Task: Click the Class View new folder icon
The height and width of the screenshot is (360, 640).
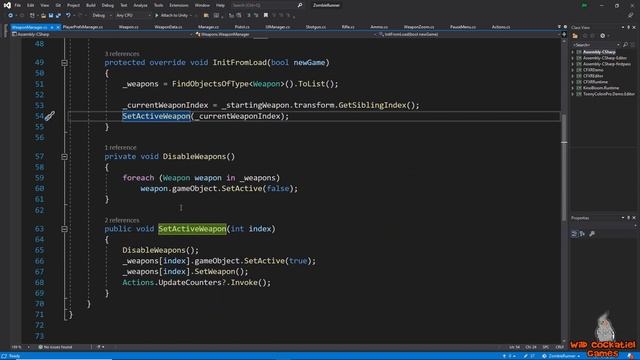Action: (x=575, y=36)
